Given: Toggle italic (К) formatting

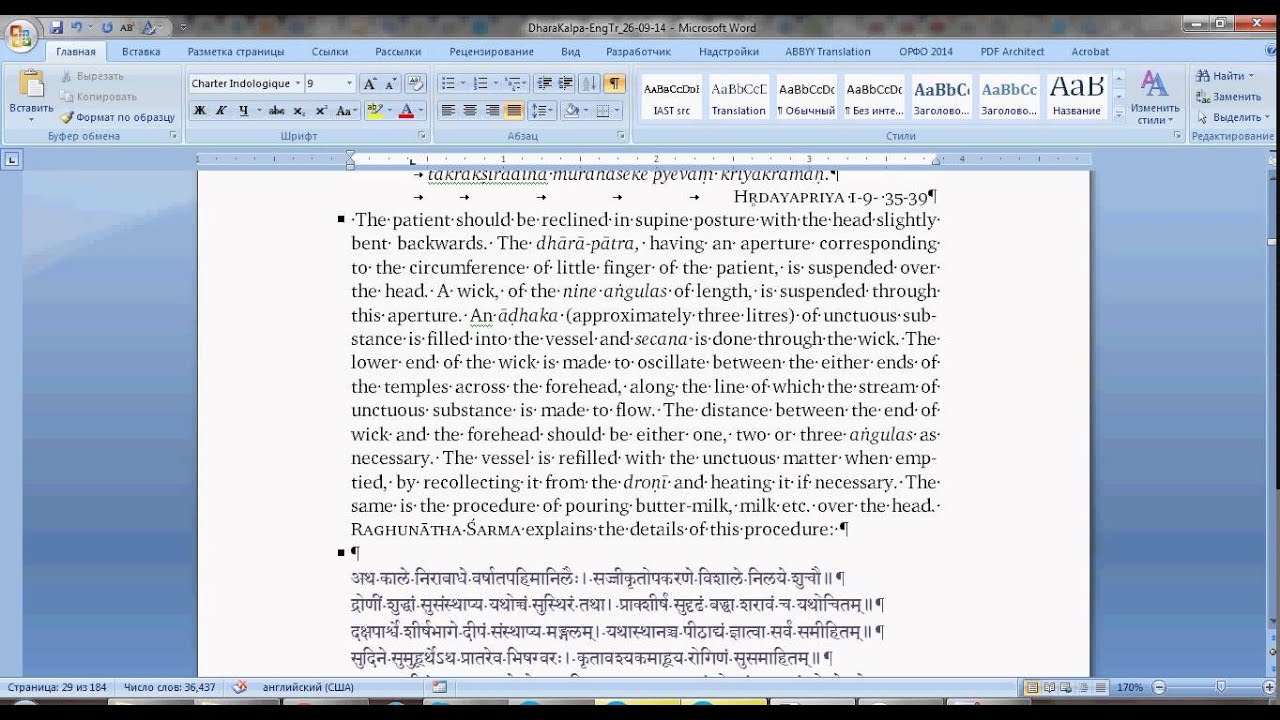Looking at the screenshot, I should 222,111.
